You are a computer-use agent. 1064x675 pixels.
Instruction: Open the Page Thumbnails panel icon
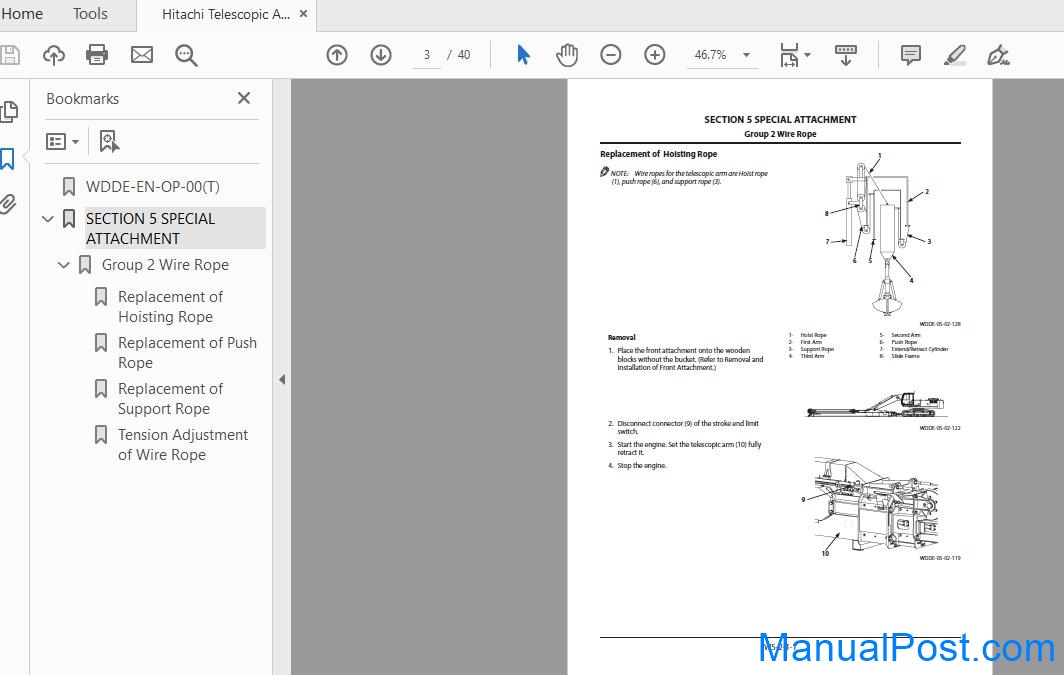tap(10, 111)
